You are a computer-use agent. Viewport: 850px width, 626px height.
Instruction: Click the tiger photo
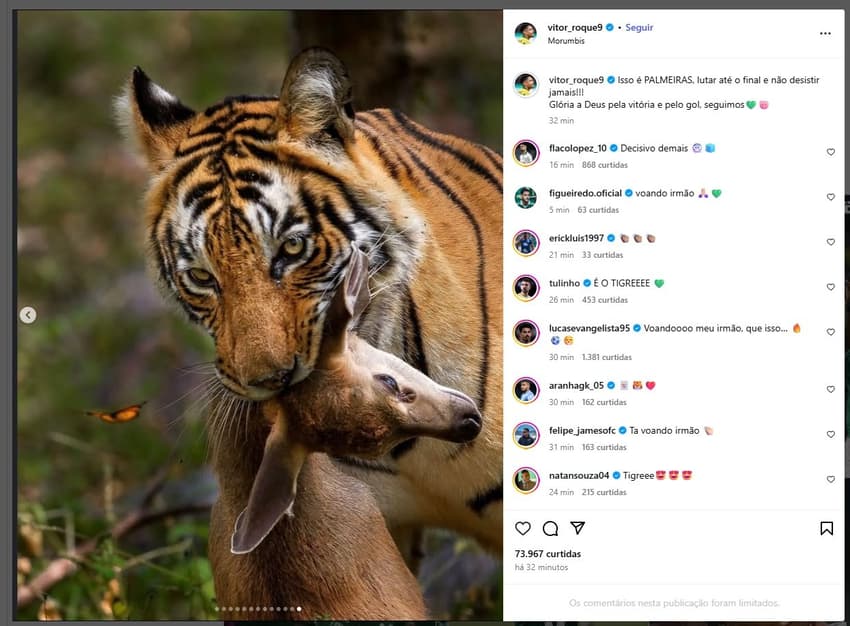(x=260, y=300)
